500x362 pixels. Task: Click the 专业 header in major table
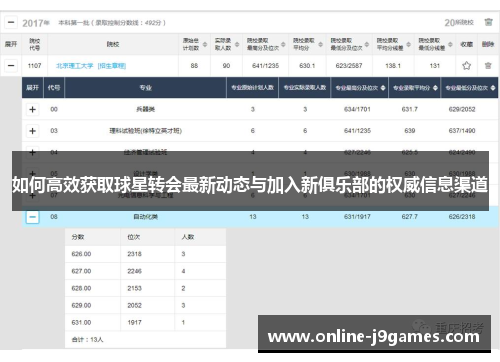click(x=146, y=88)
